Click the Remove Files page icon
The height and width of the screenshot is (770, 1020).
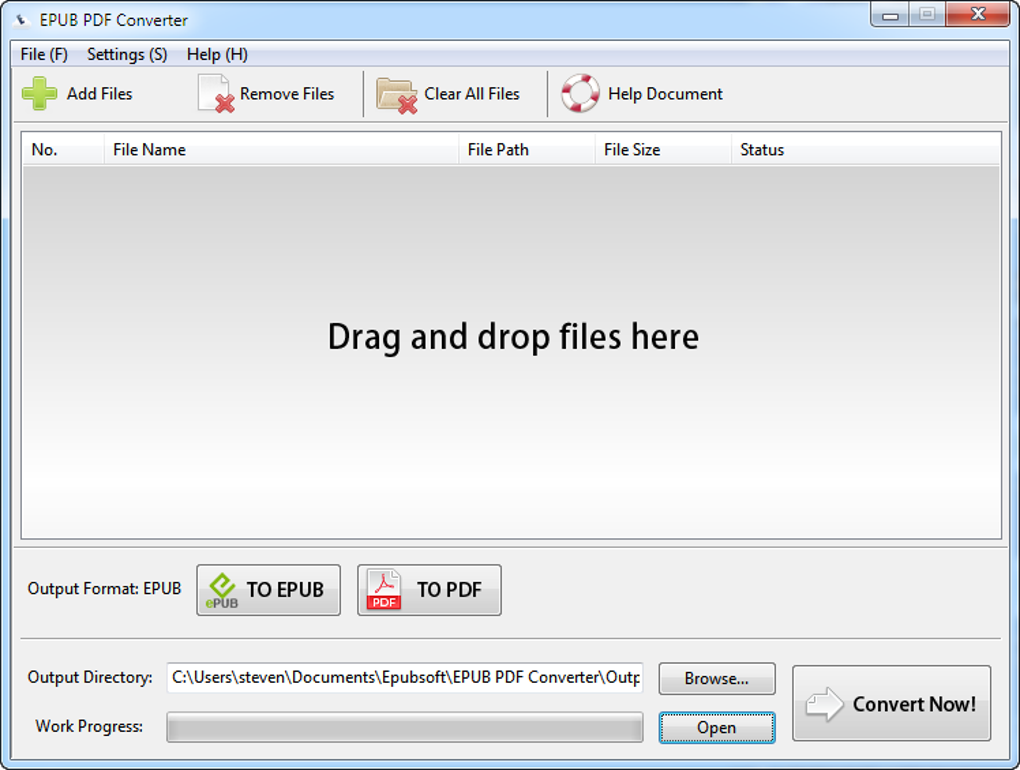tap(217, 94)
